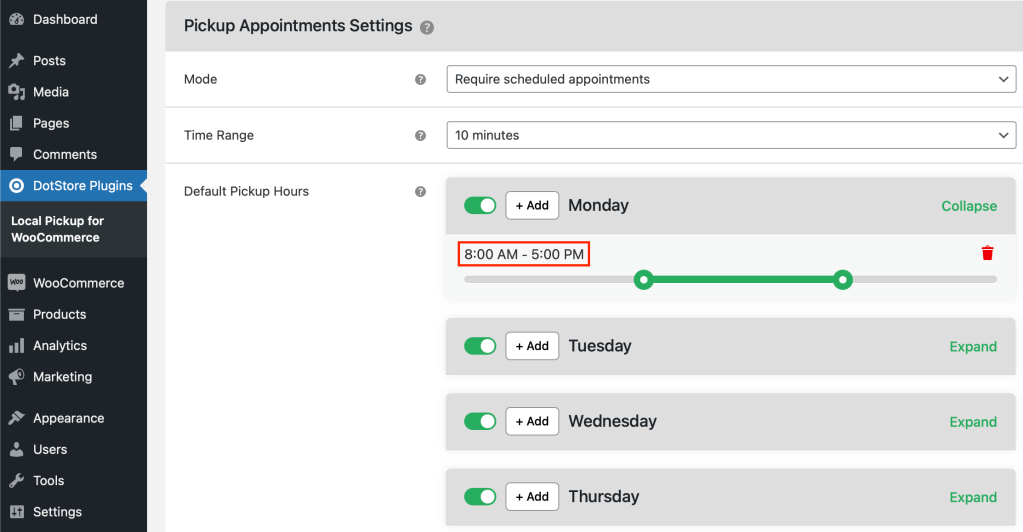
Task: Toggle off Monday pickup hours
Action: pyautogui.click(x=480, y=206)
